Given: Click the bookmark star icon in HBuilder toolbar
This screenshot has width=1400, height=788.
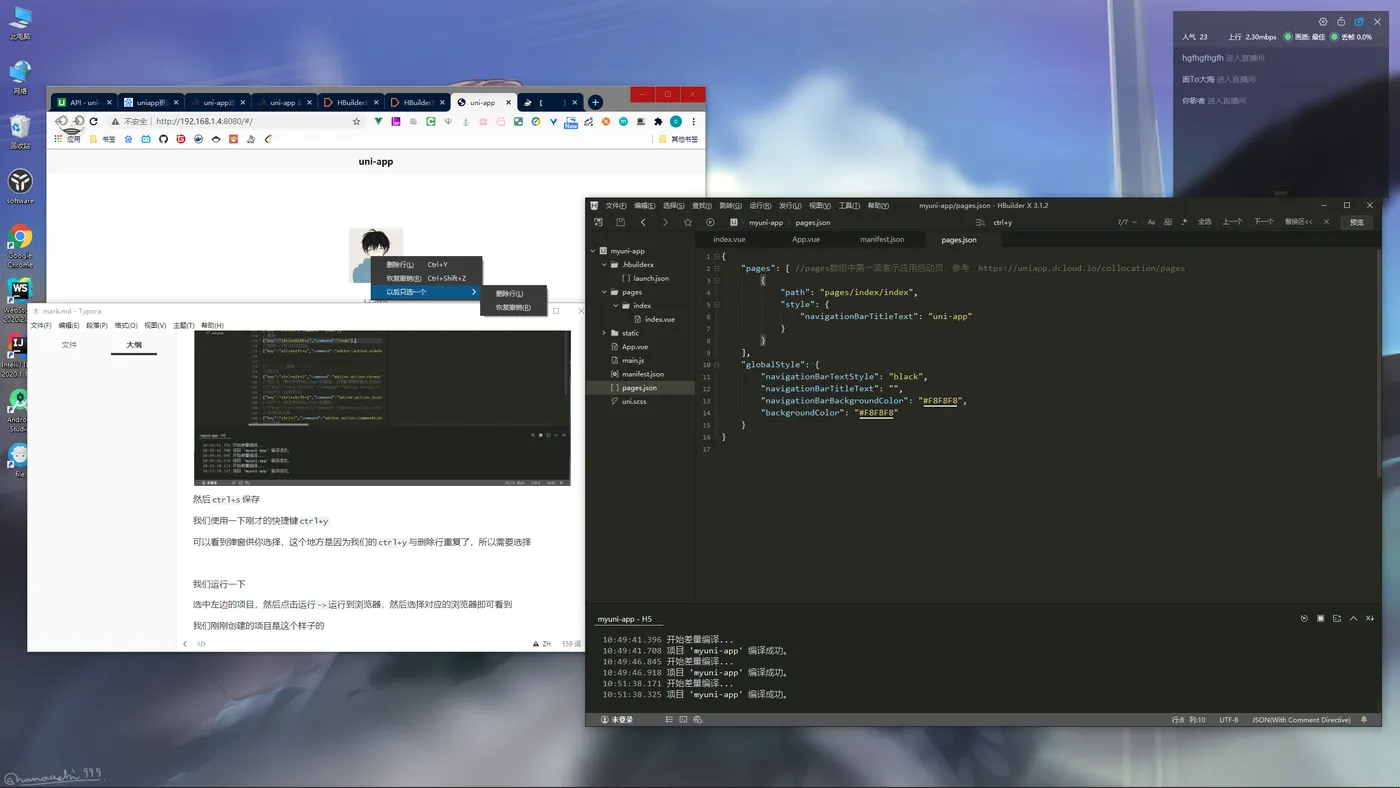Looking at the screenshot, I should click(687, 222).
